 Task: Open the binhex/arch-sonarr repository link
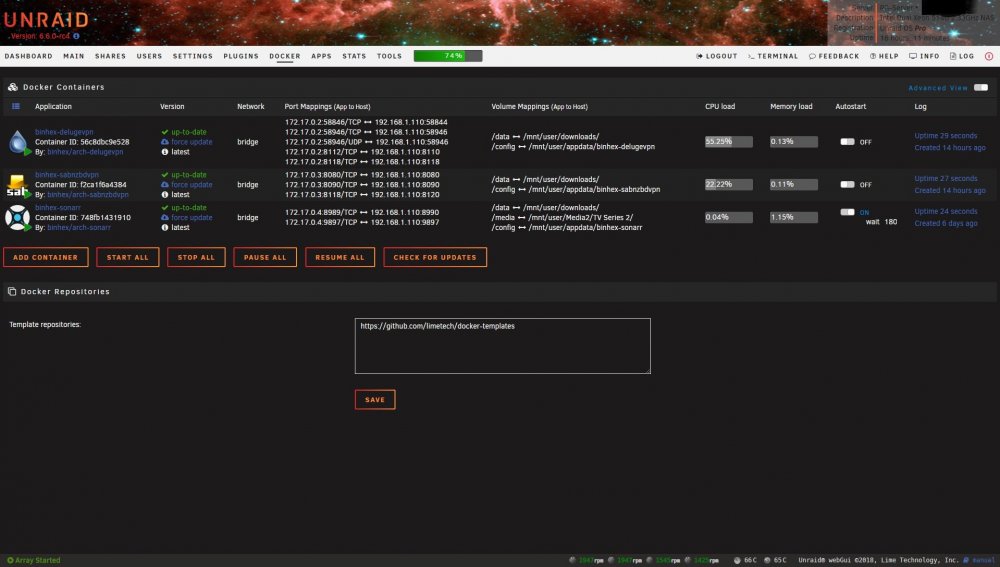click(78, 227)
